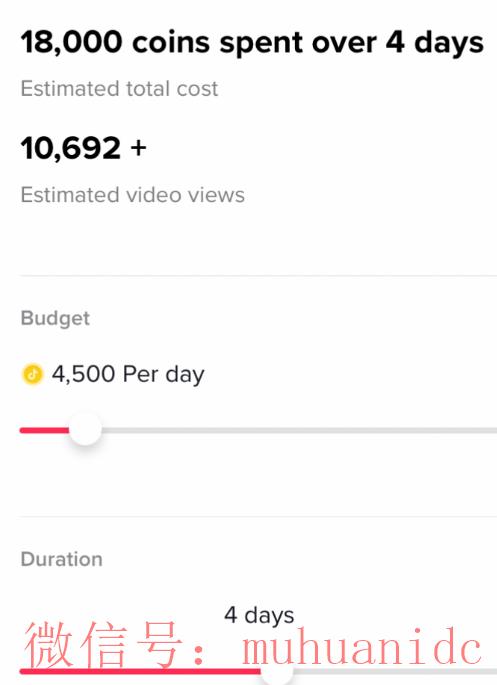This screenshot has height=685, width=497.
Task: Click the Estimated total cost caption
Action: 119,89
